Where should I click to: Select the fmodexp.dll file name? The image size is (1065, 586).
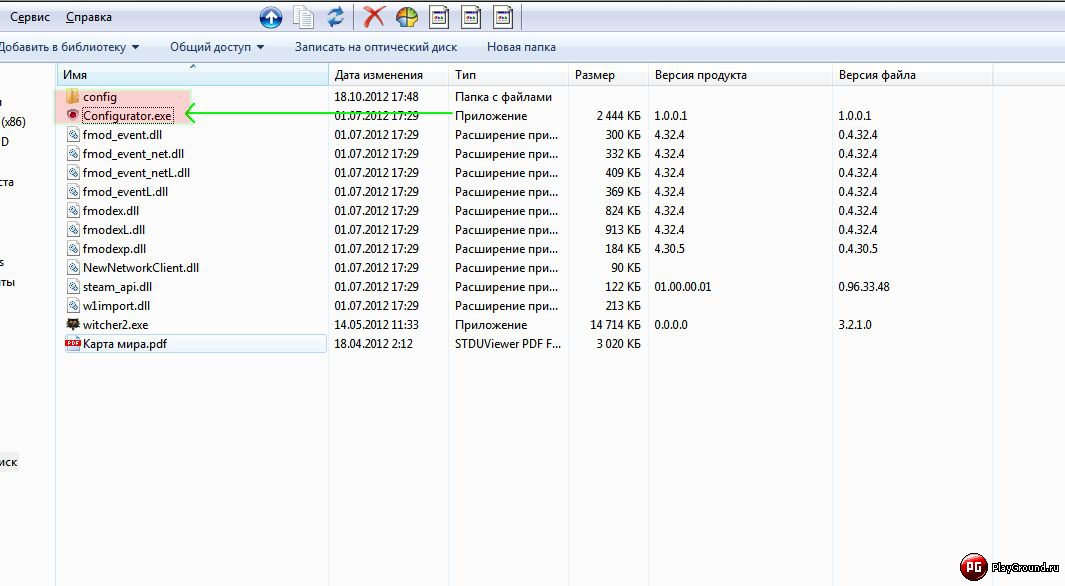coord(114,249)
